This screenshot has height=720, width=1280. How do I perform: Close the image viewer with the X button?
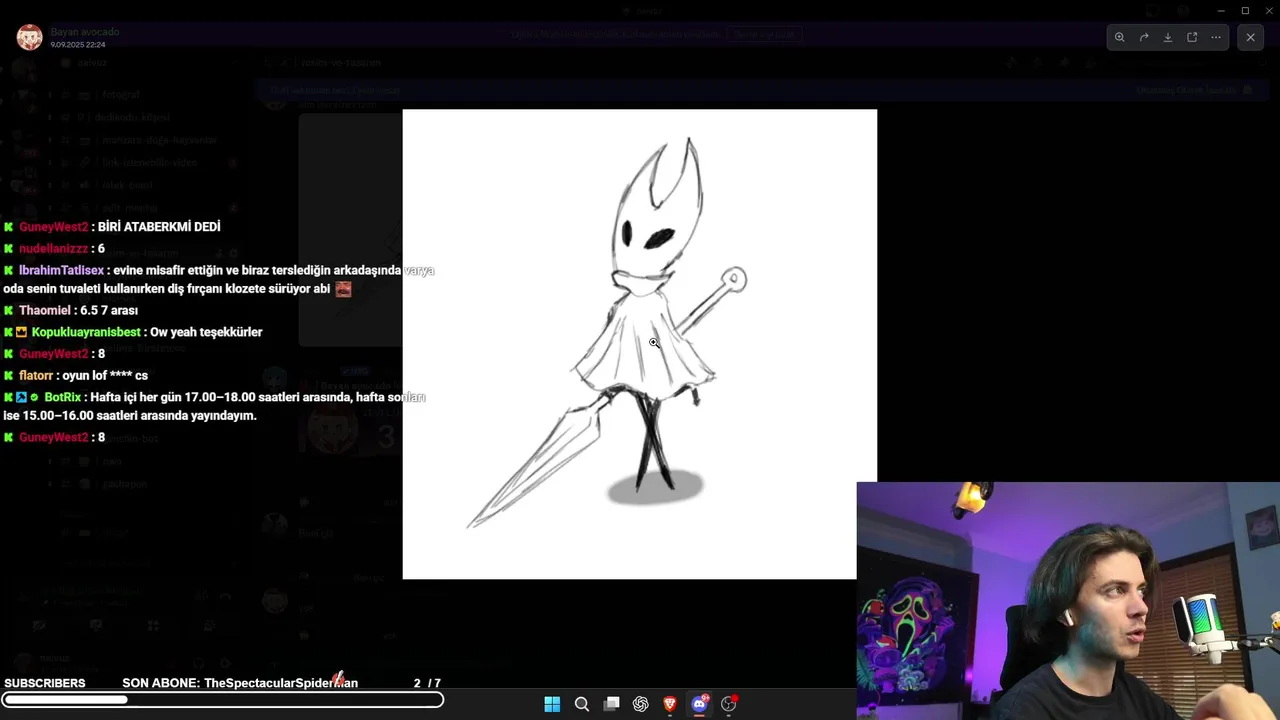1250,37
